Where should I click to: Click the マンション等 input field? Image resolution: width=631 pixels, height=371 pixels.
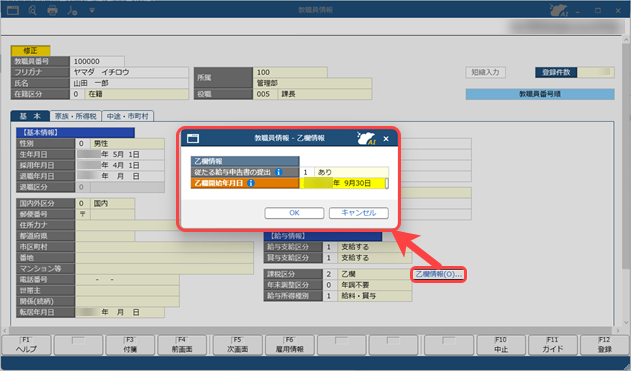[164, 268]
